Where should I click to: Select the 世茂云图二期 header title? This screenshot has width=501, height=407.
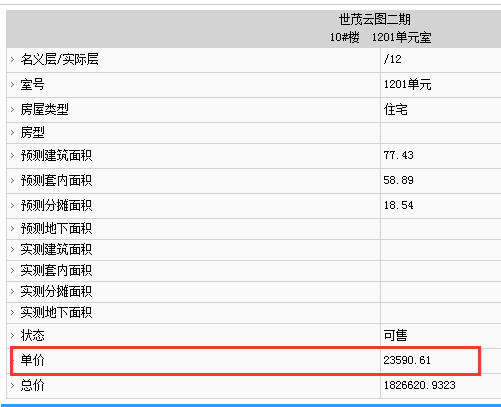click(x=375, y=19)
